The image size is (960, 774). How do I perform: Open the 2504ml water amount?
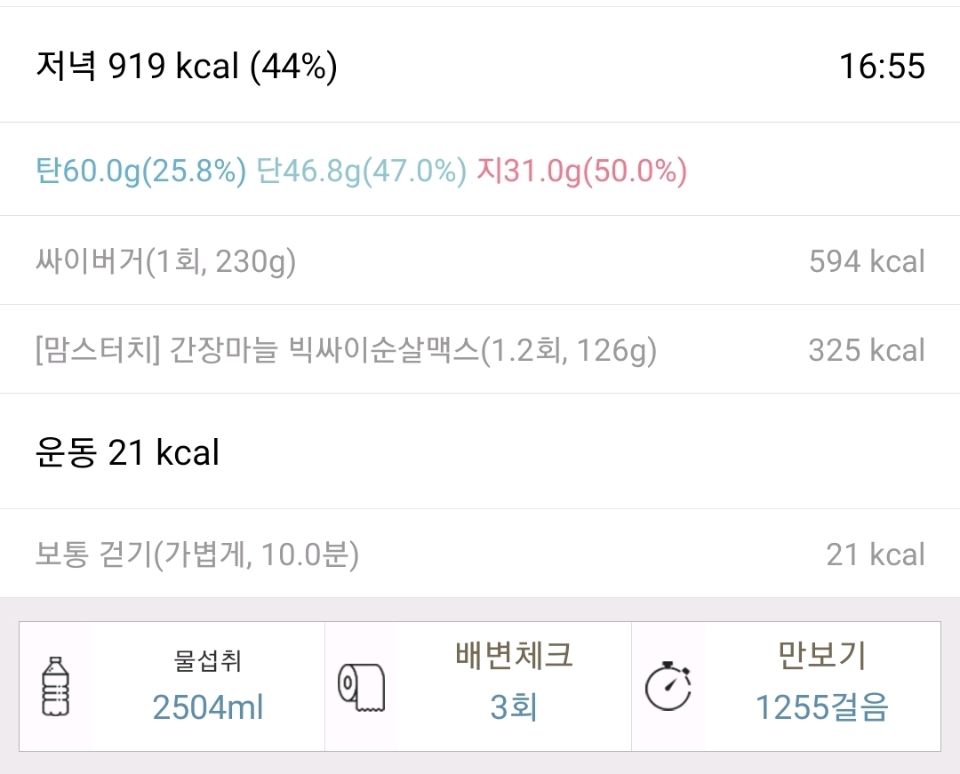[208, 707]
